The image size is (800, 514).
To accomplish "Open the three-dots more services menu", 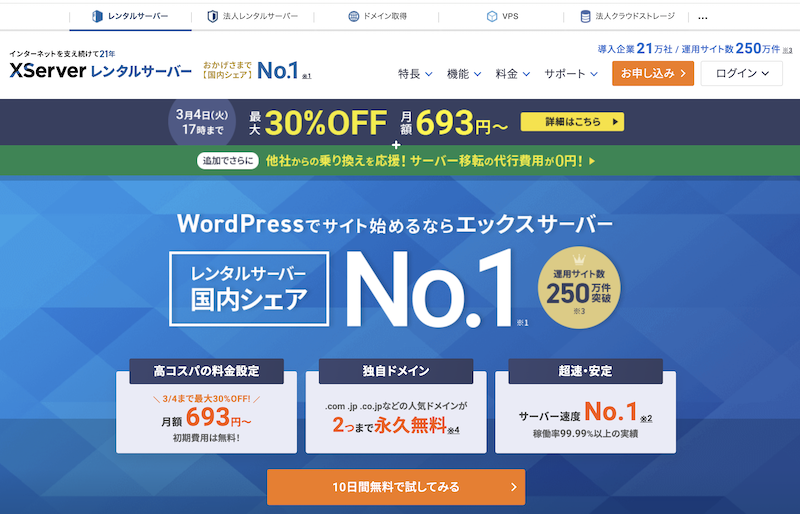I will 703,17.
